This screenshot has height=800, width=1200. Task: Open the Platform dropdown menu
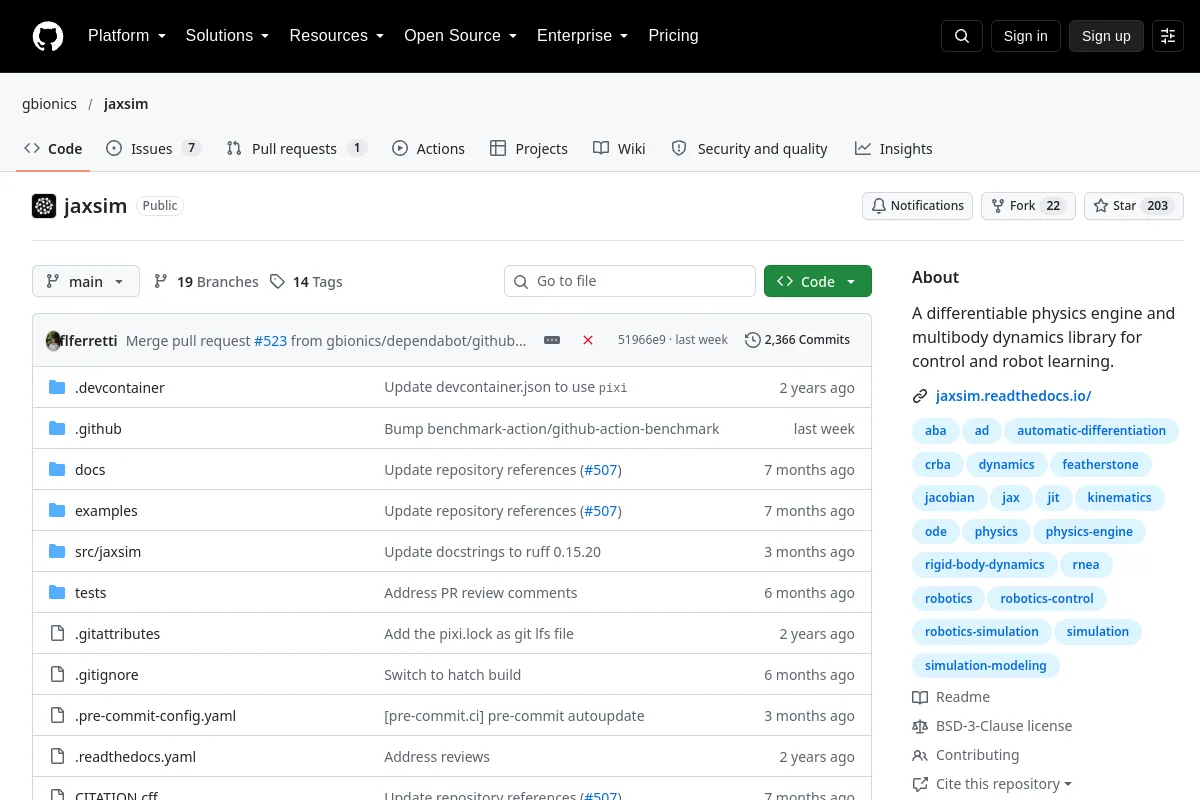(x=127, y=36)
